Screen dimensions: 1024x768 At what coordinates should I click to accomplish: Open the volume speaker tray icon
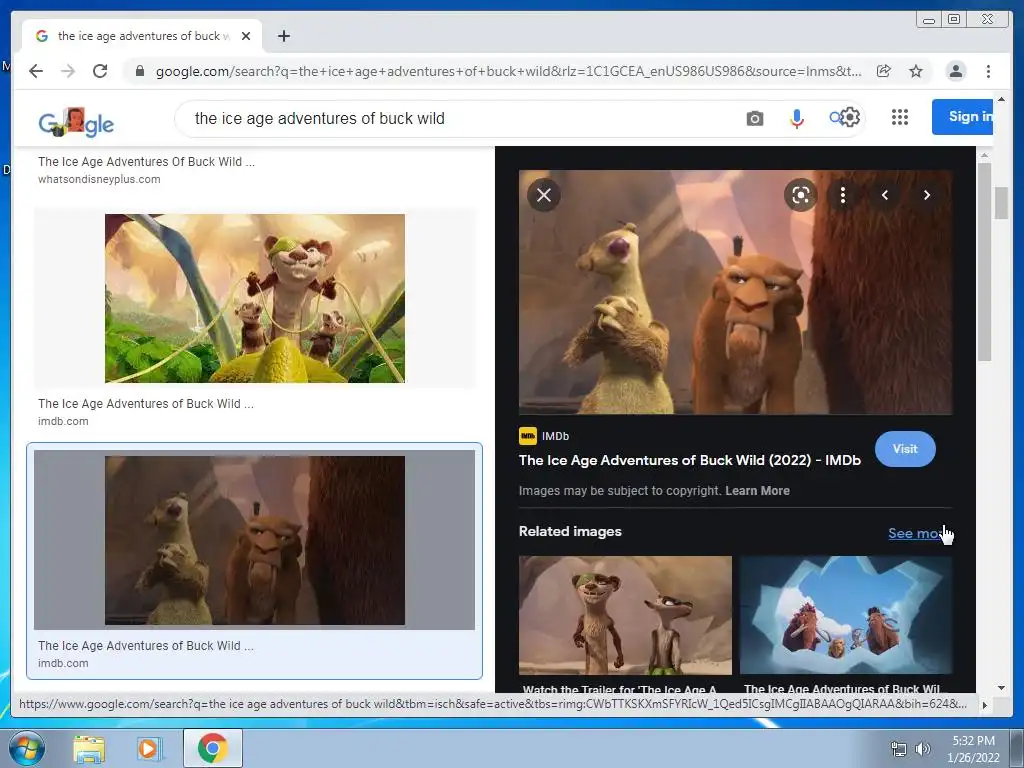(x=922, y=750)
